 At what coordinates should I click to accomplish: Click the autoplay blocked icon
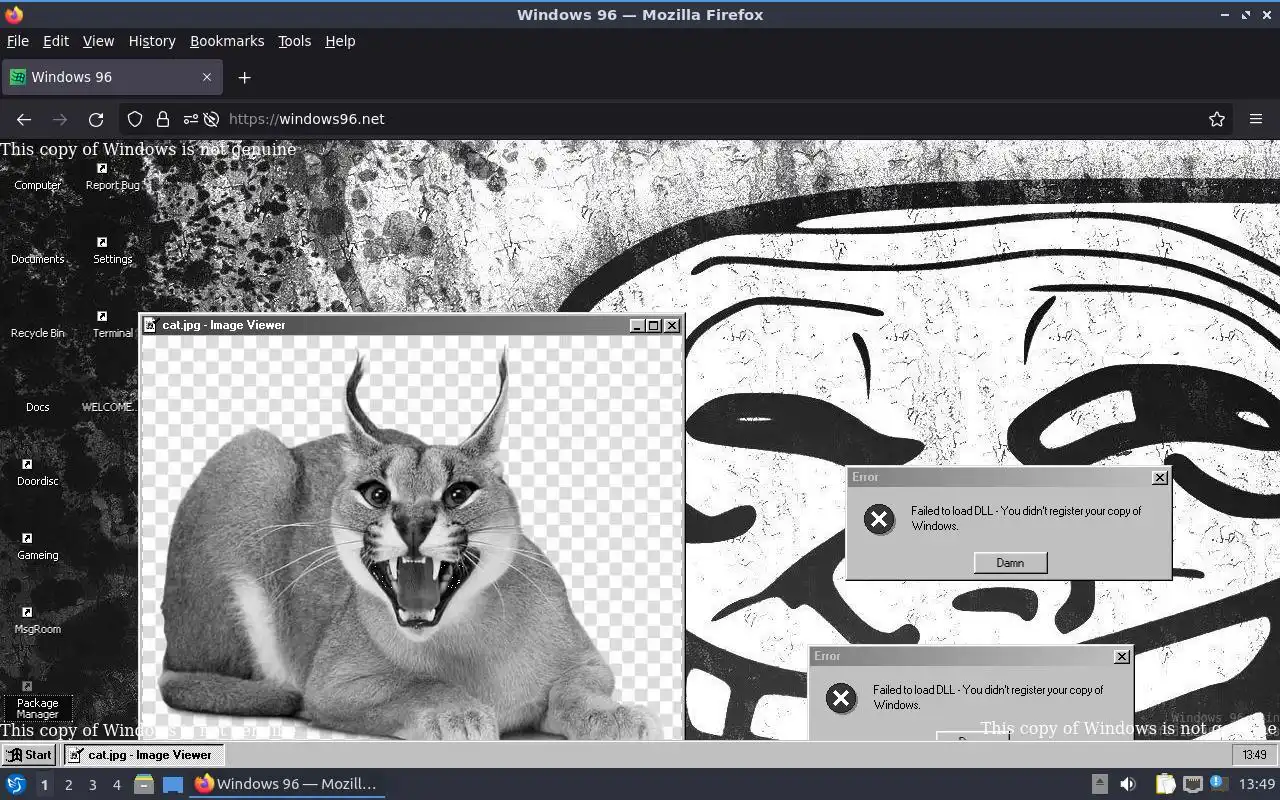(x=211, y=119)
